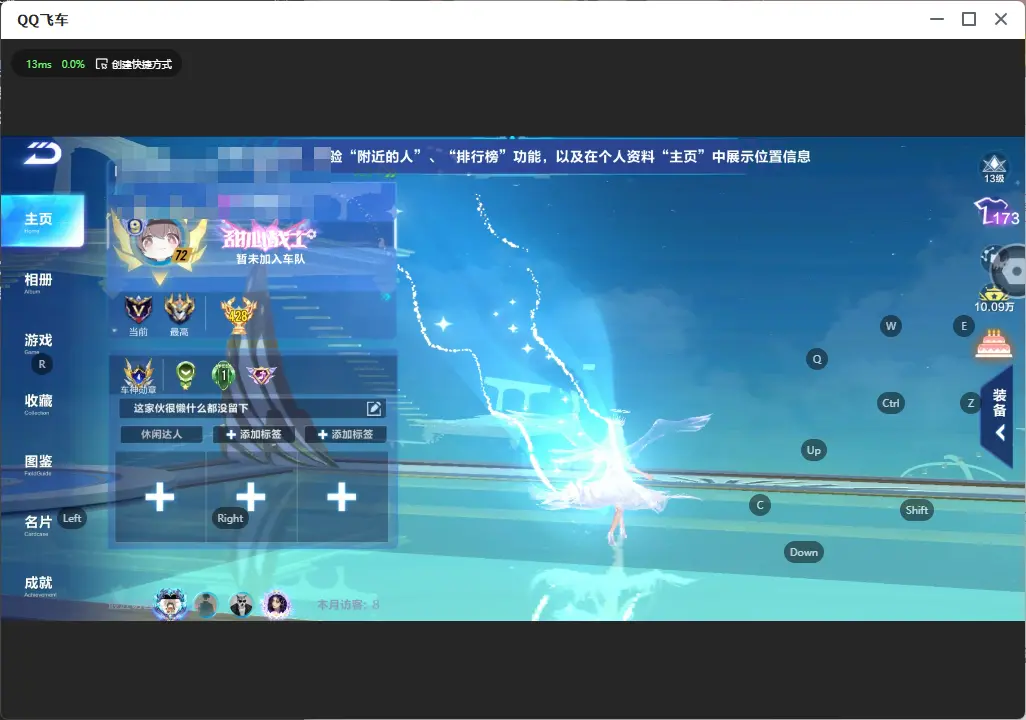This screenshot has width=1026, height=720.
Task: Click 添加标签 button right beside 休闲达人
Action: (x=253, y=434)
